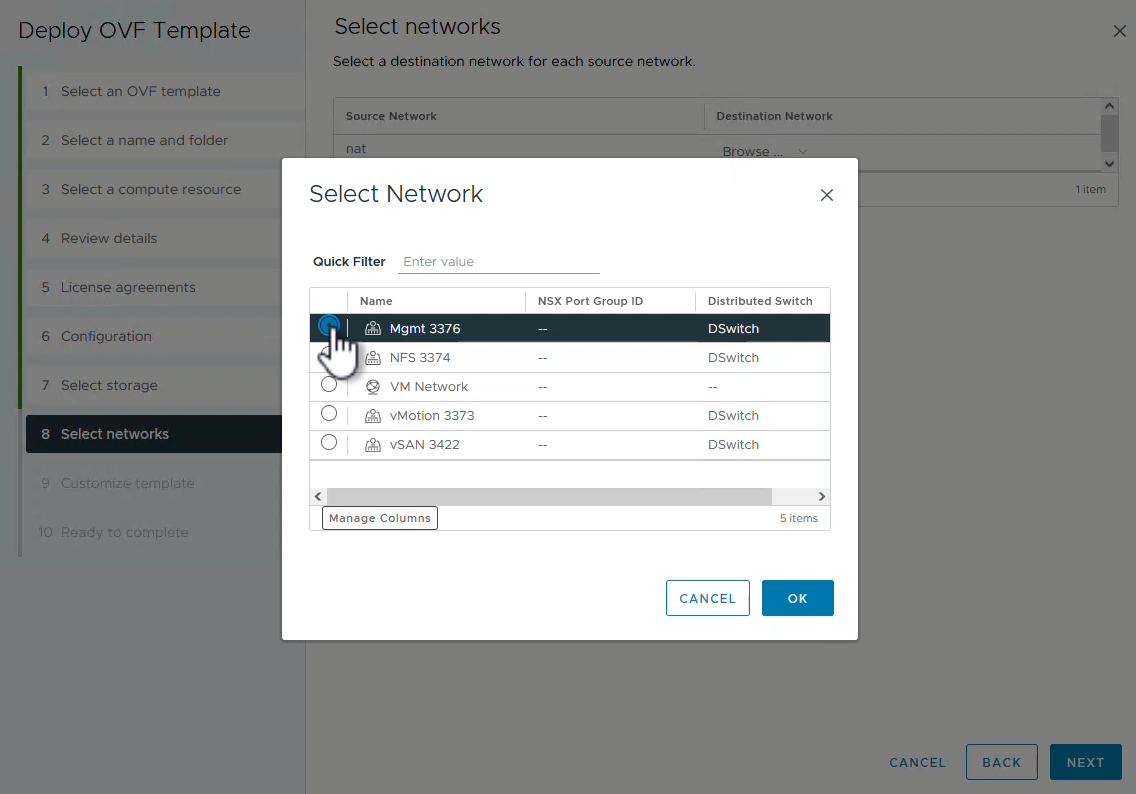Click the Mgmt 3376 port group icon
Viewport: 1136px width, 794px height.
point(373,329)
